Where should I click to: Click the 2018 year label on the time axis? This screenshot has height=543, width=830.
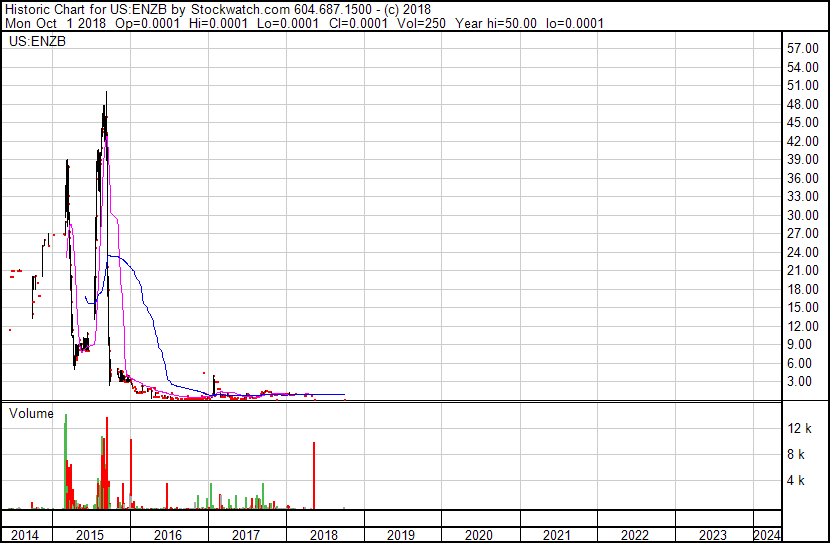tap(324, 535)
